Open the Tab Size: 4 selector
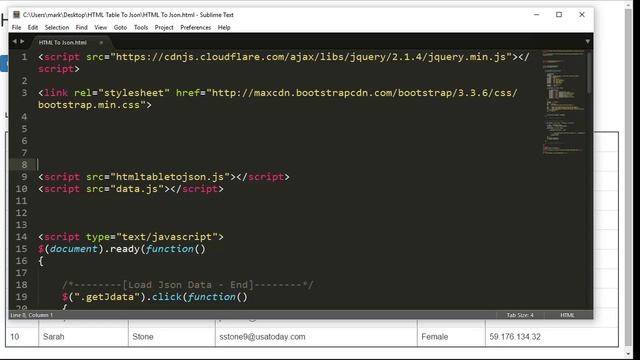Viewport: 640px width, 360px height. pos(520,315)
